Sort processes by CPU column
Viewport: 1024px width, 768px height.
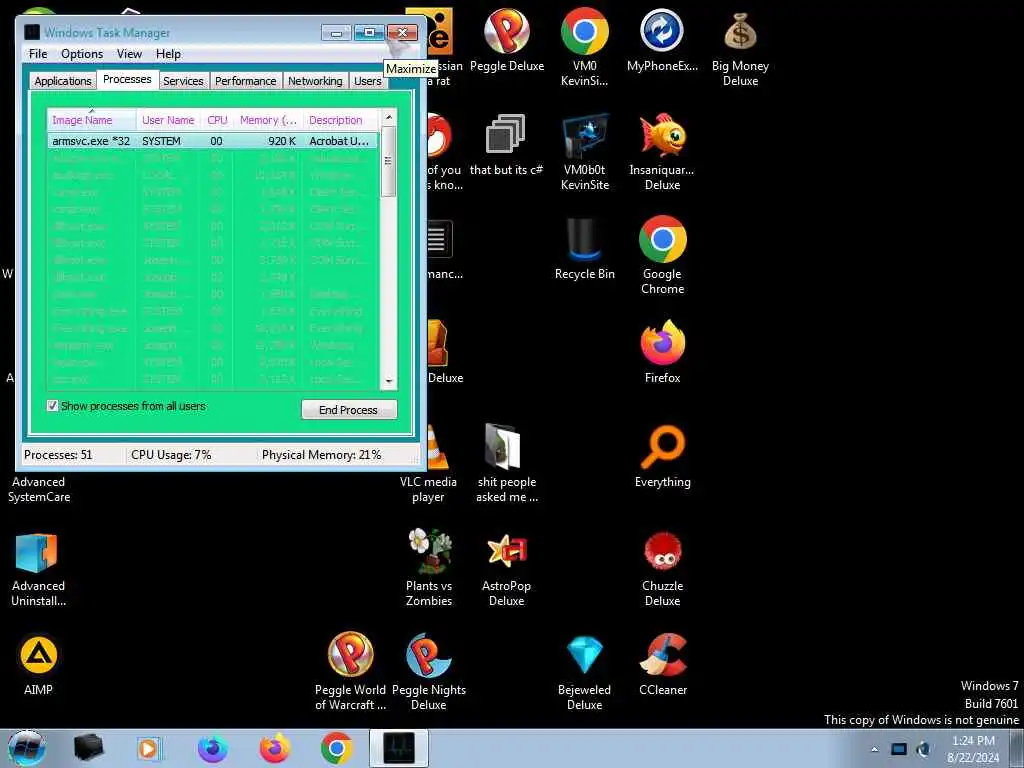217,120
